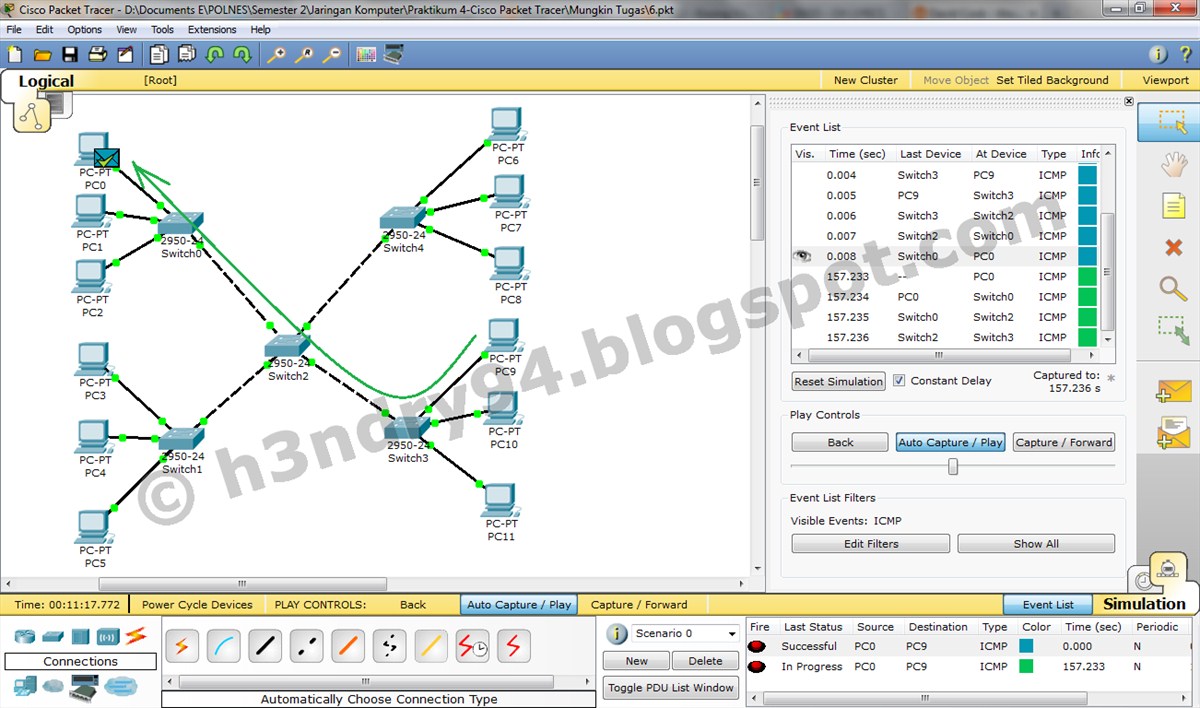The image size is (1200, 708).
Task: Open the envelope PDU on PC0
Action: pos(107,158)
